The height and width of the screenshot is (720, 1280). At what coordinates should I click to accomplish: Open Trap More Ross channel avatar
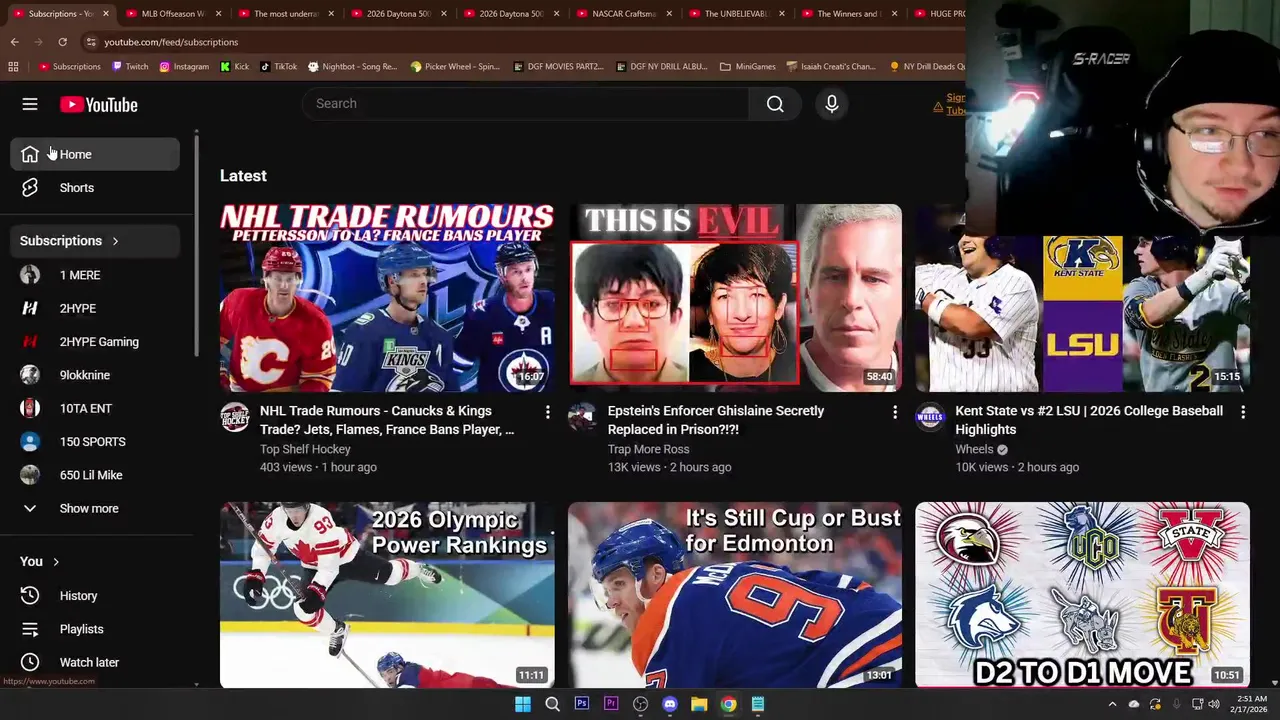[x=583, y=417]
